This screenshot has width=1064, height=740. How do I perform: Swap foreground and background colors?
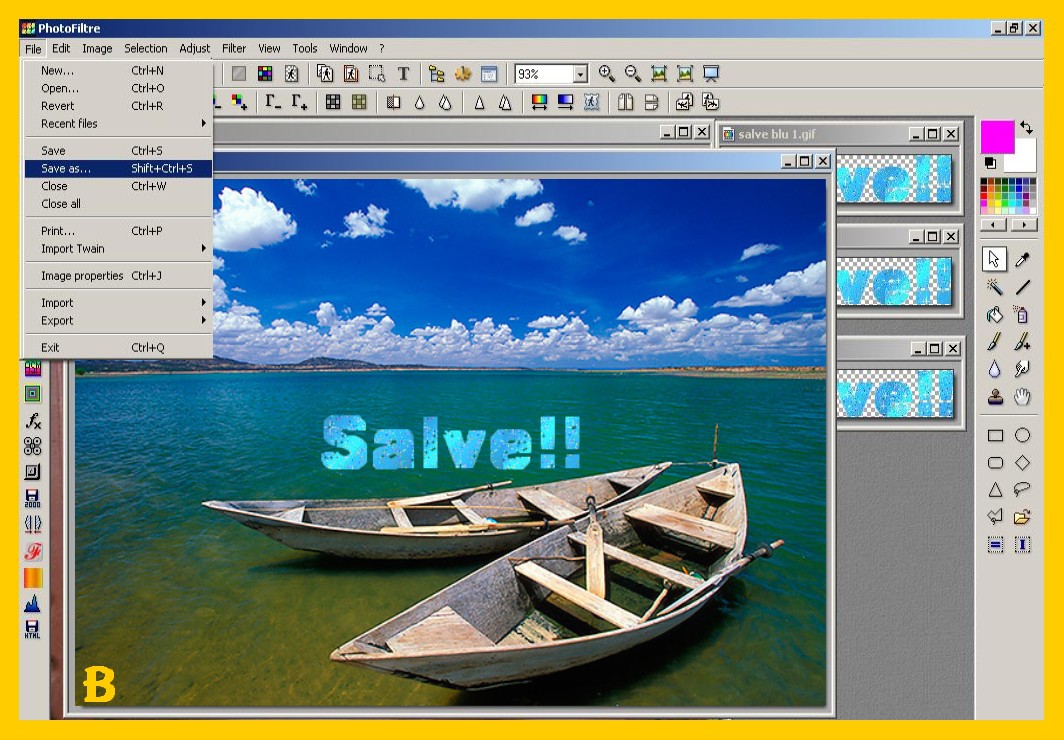(x=1026, y=129)
